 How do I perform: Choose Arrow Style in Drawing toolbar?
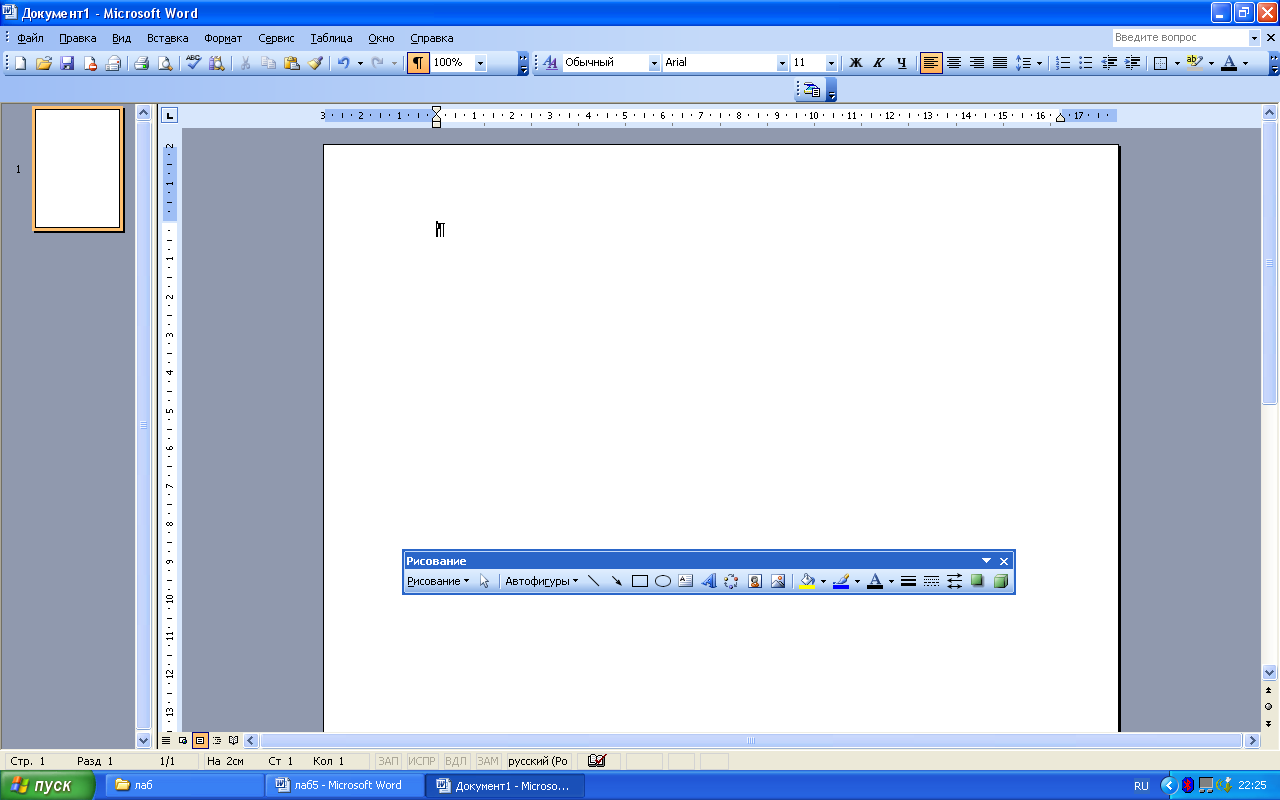pyautogui.click(x=954, y=581)
